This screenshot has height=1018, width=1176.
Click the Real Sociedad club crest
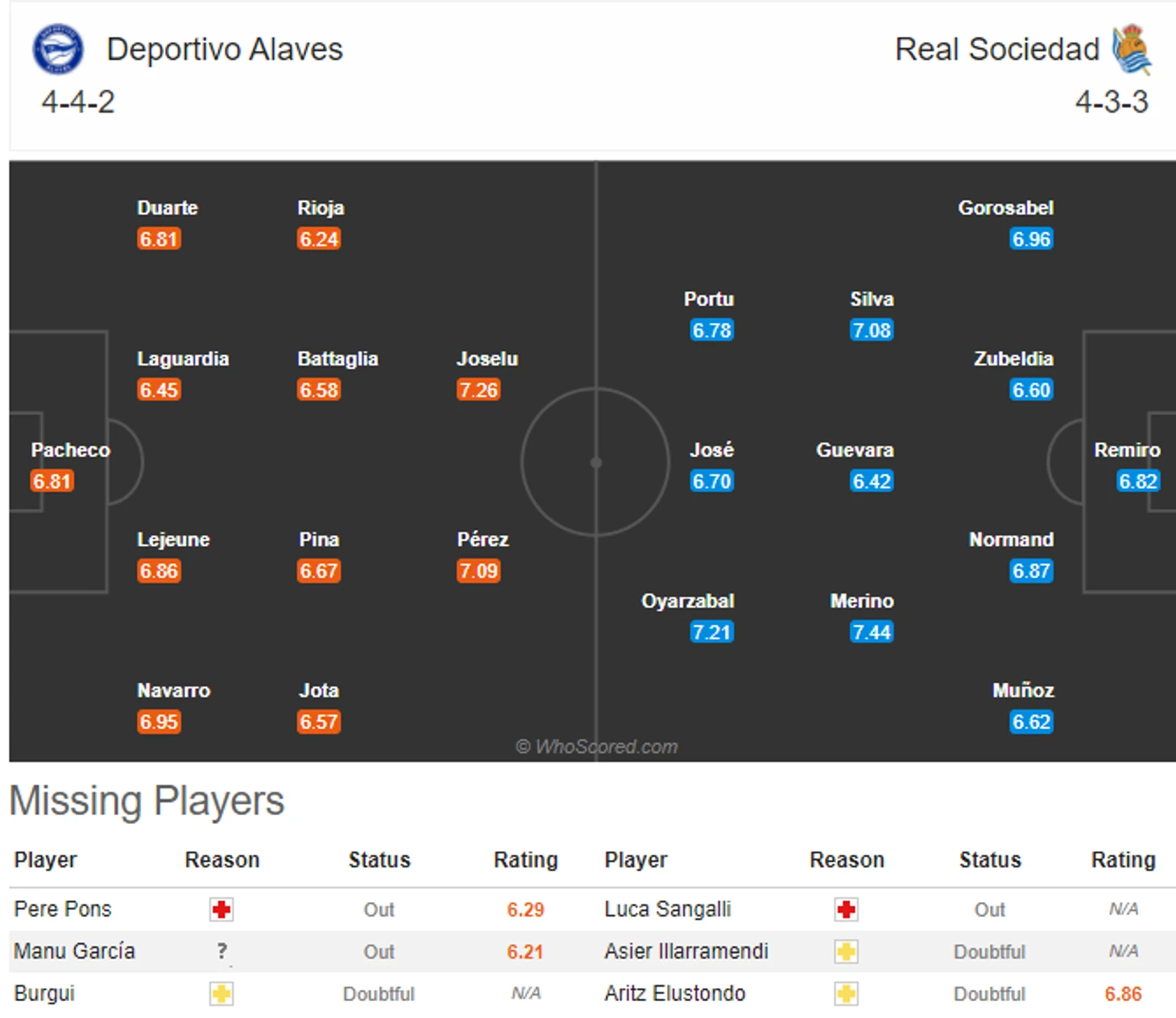pos(1132,49)
